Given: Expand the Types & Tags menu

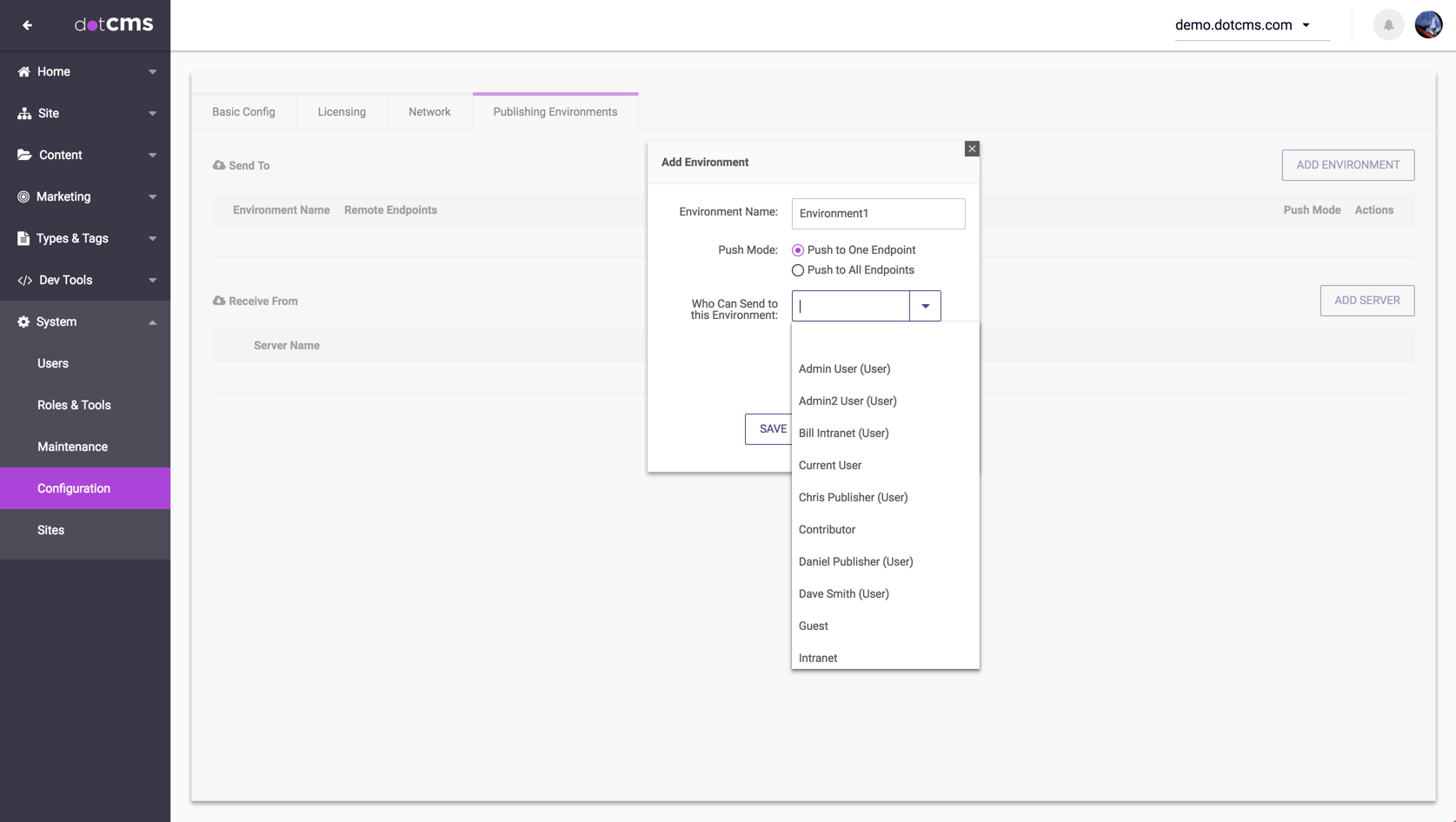Looking at the screenshot, I should (152, 239).
